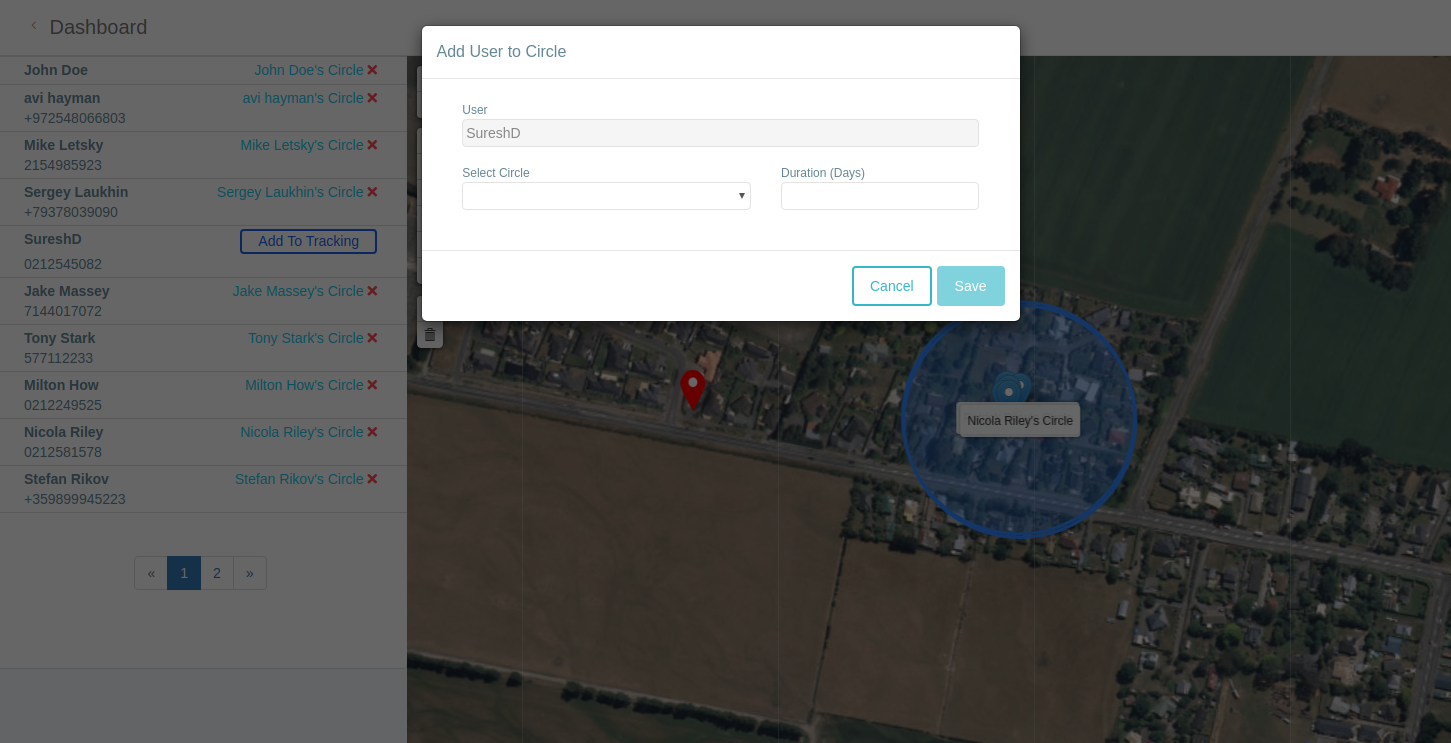Click the Dashboard page title
This screenshot has width=1451, height=743.
tap(98, 27)
